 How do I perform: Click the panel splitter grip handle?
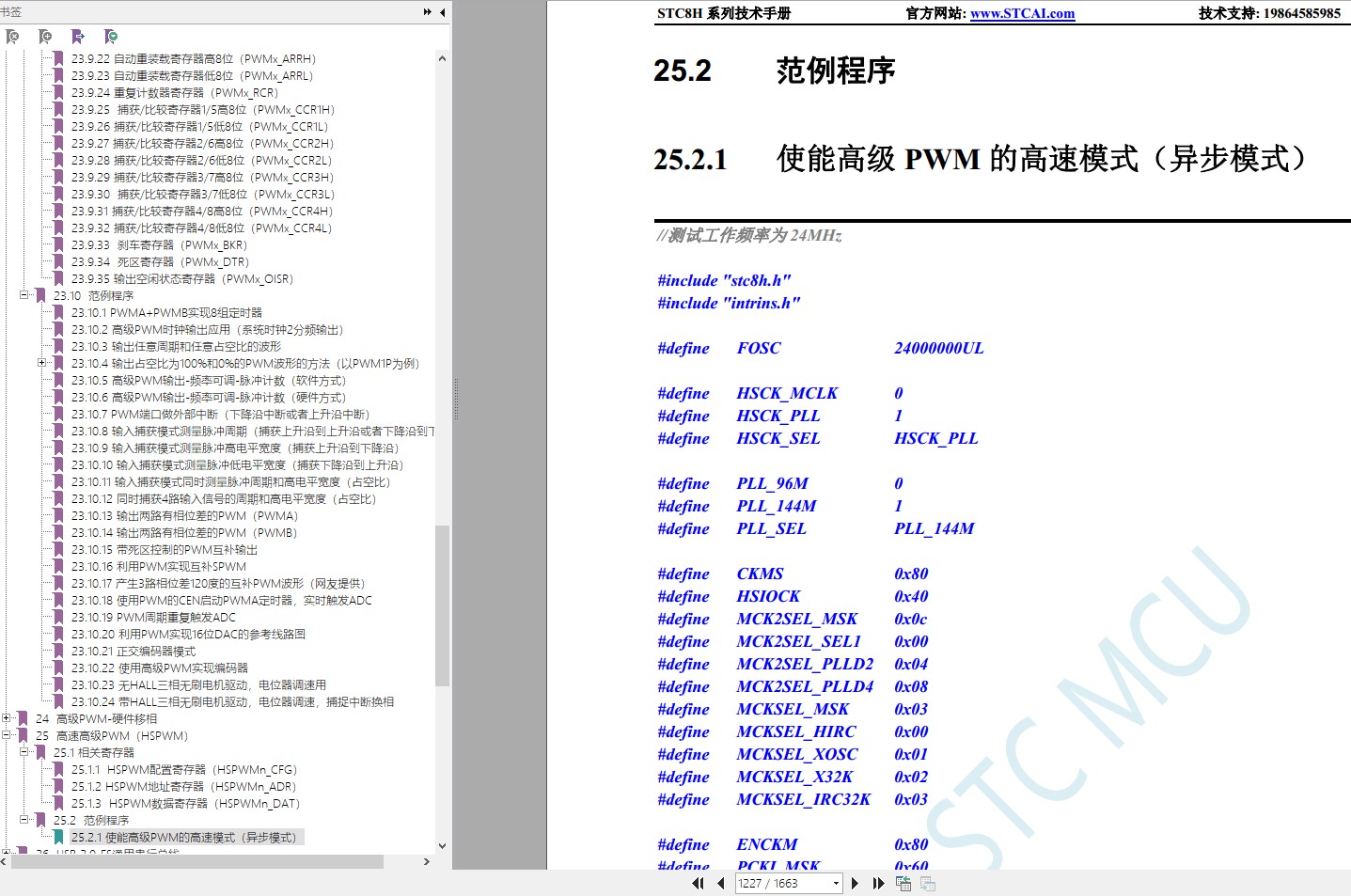pos(456,399)
